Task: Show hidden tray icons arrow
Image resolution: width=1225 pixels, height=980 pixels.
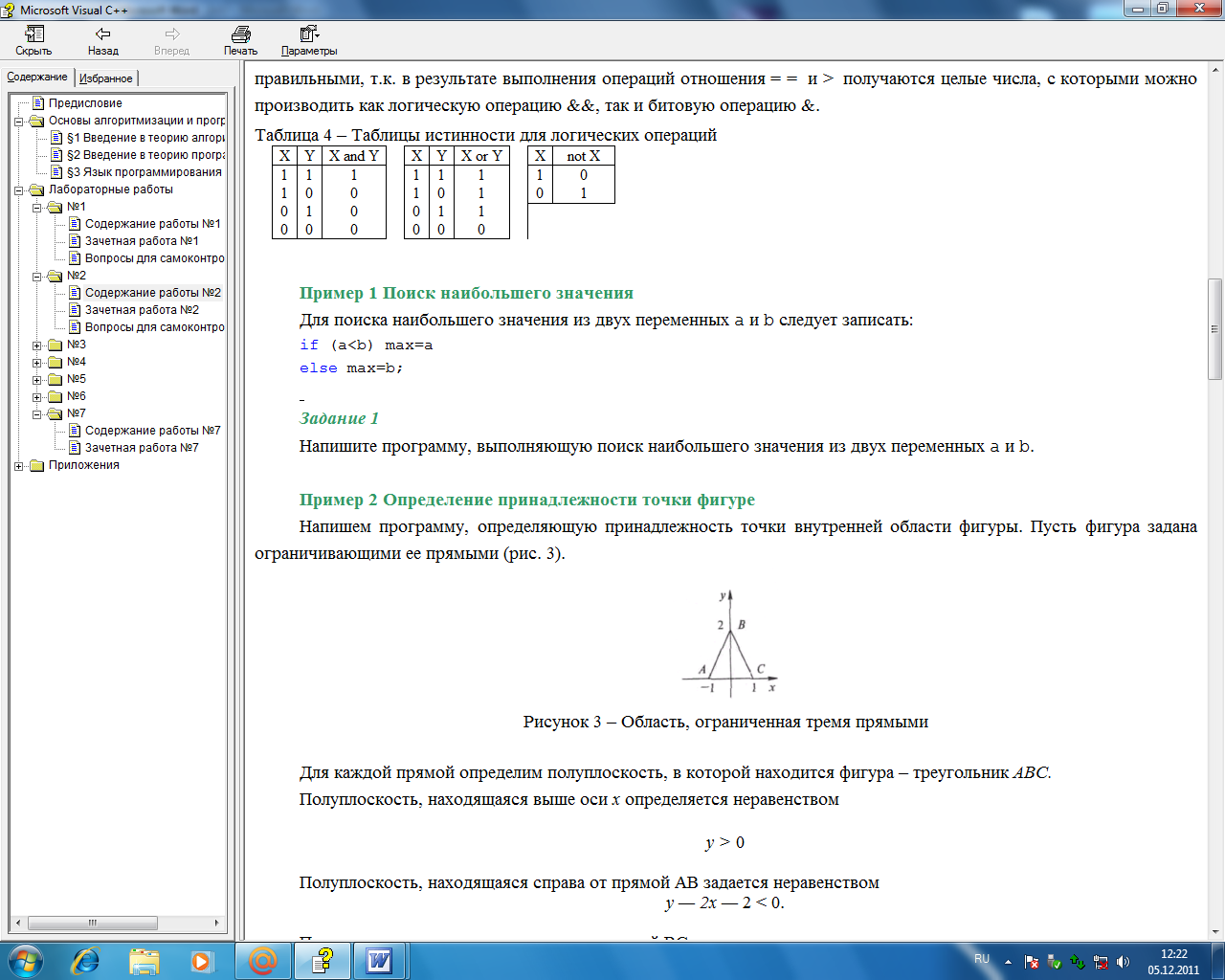Action: (1008, 962)
